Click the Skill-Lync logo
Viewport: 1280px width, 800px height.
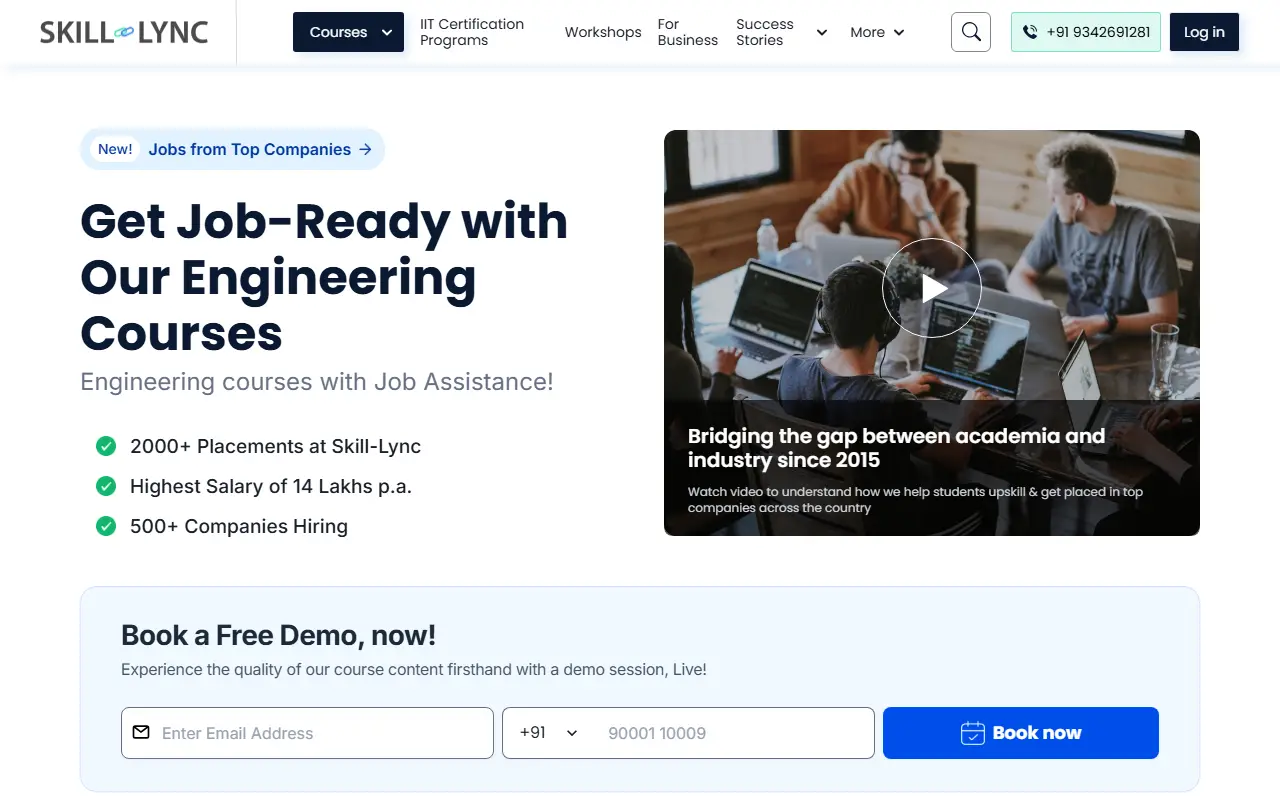(124, 32)
